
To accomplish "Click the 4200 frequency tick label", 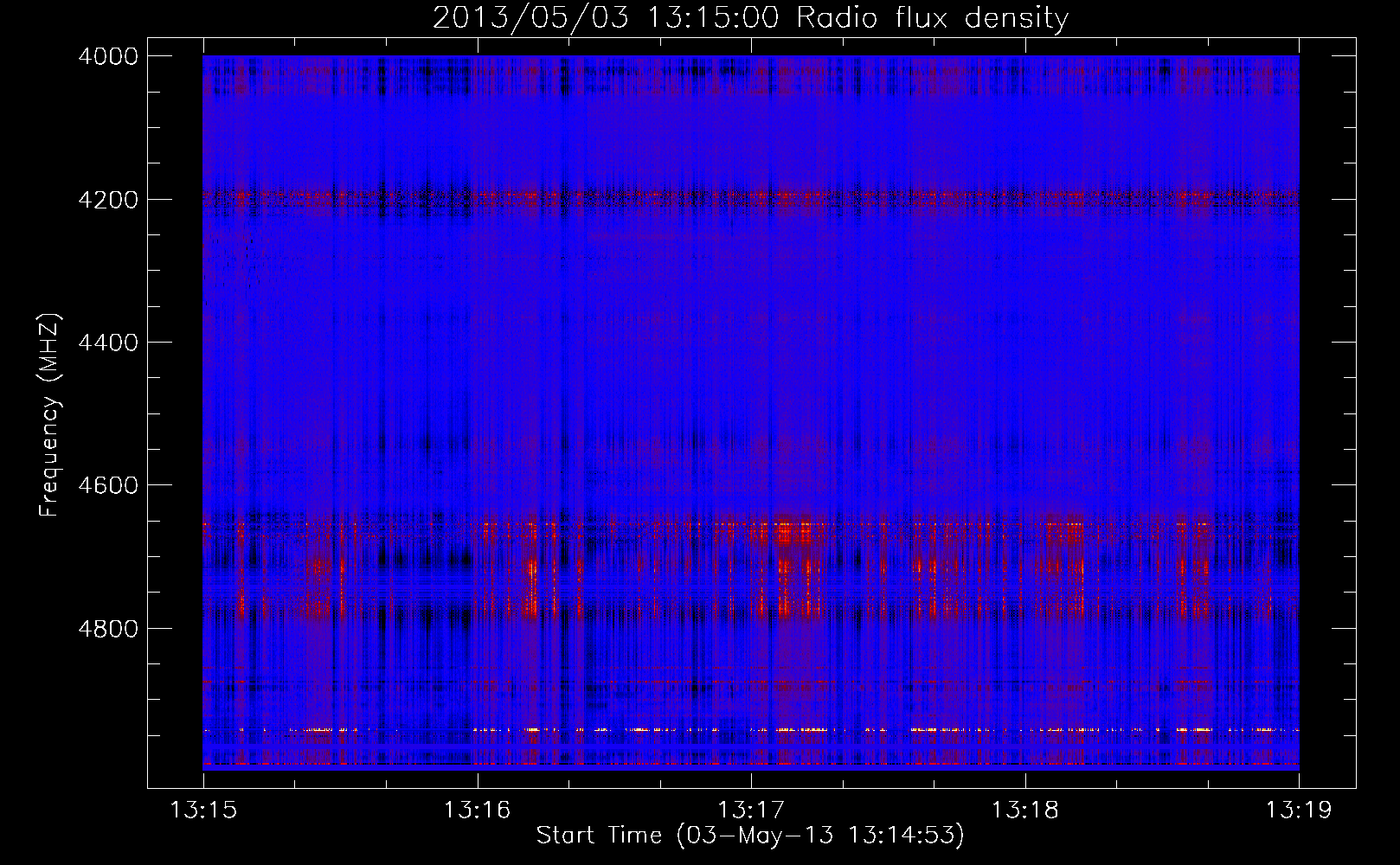I will coord(108,200).
